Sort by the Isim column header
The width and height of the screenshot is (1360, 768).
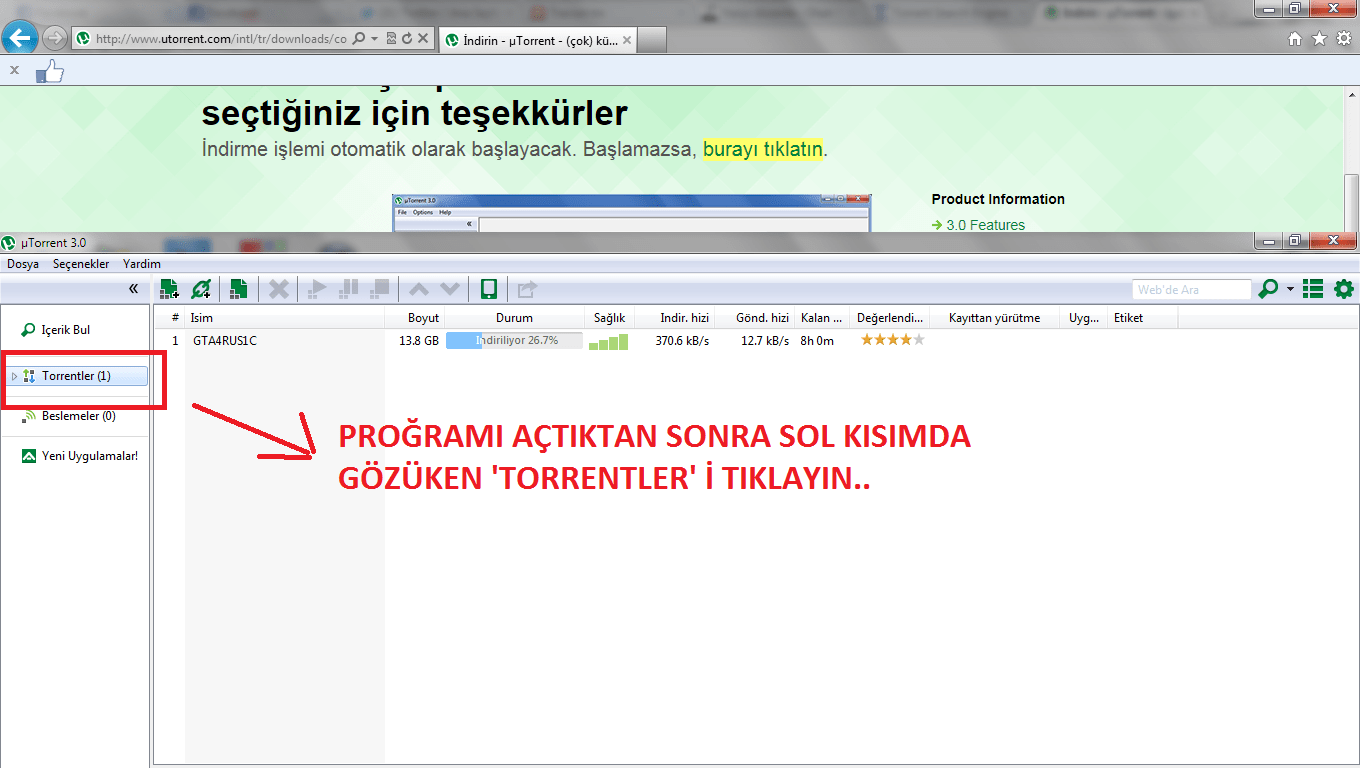click(285, 318)
